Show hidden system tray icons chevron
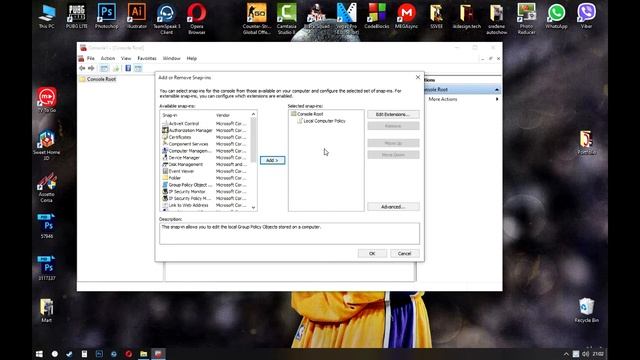640x360 pixels. (x=566, y=354)
